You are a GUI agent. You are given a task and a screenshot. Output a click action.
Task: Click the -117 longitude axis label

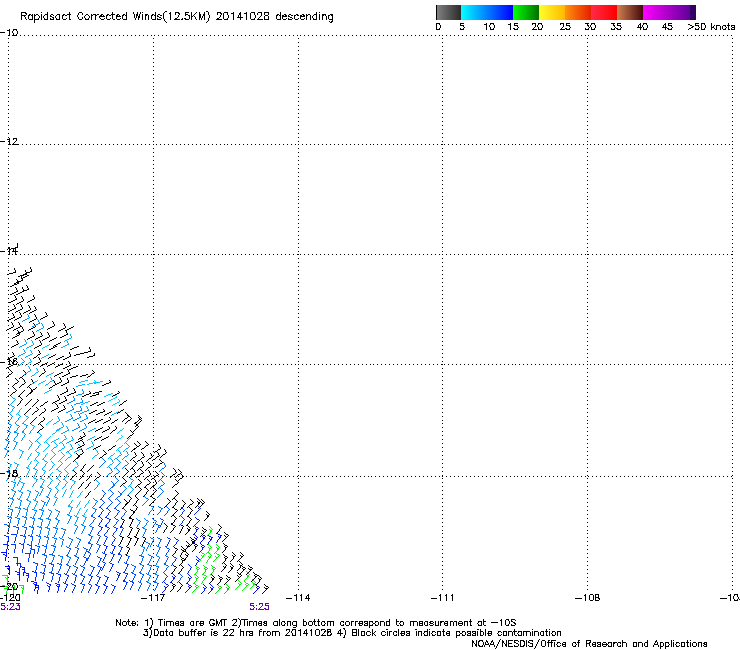point(153,598)
